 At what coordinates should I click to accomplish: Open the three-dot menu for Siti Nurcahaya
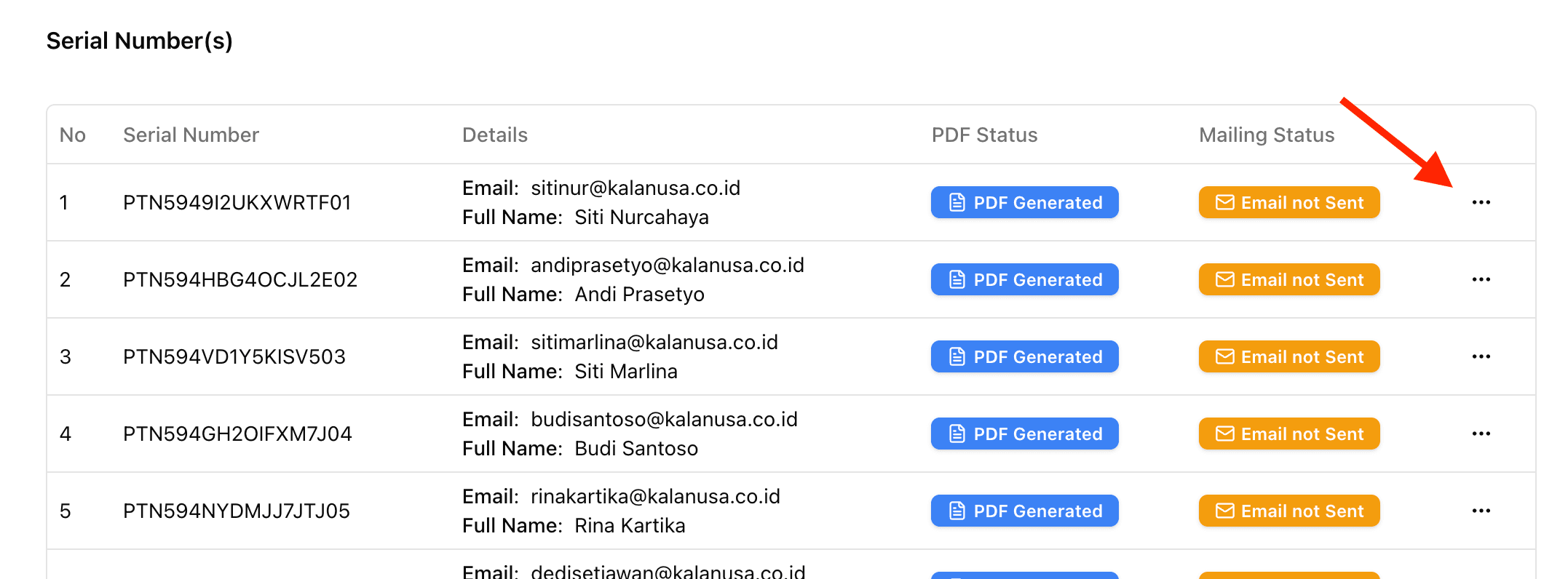click(x=1481, y=202)
